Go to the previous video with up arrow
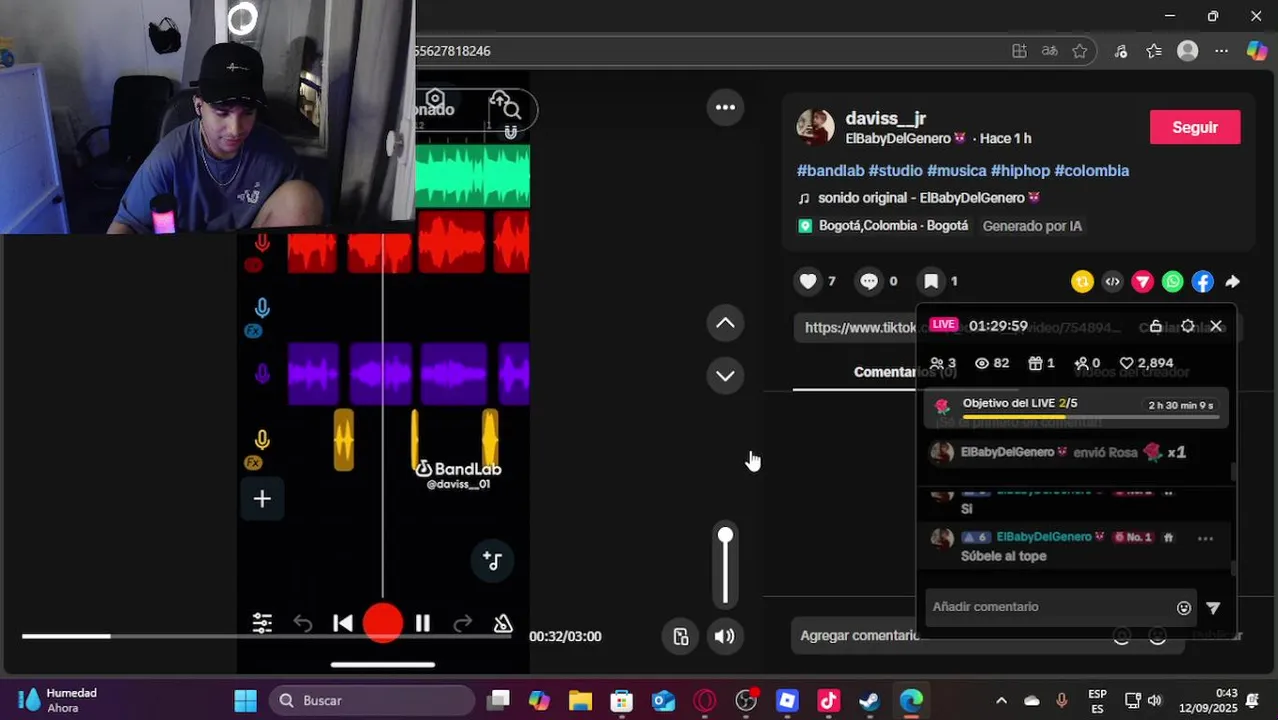Viewport: 1278px width, 720px height. coord(725,323)
